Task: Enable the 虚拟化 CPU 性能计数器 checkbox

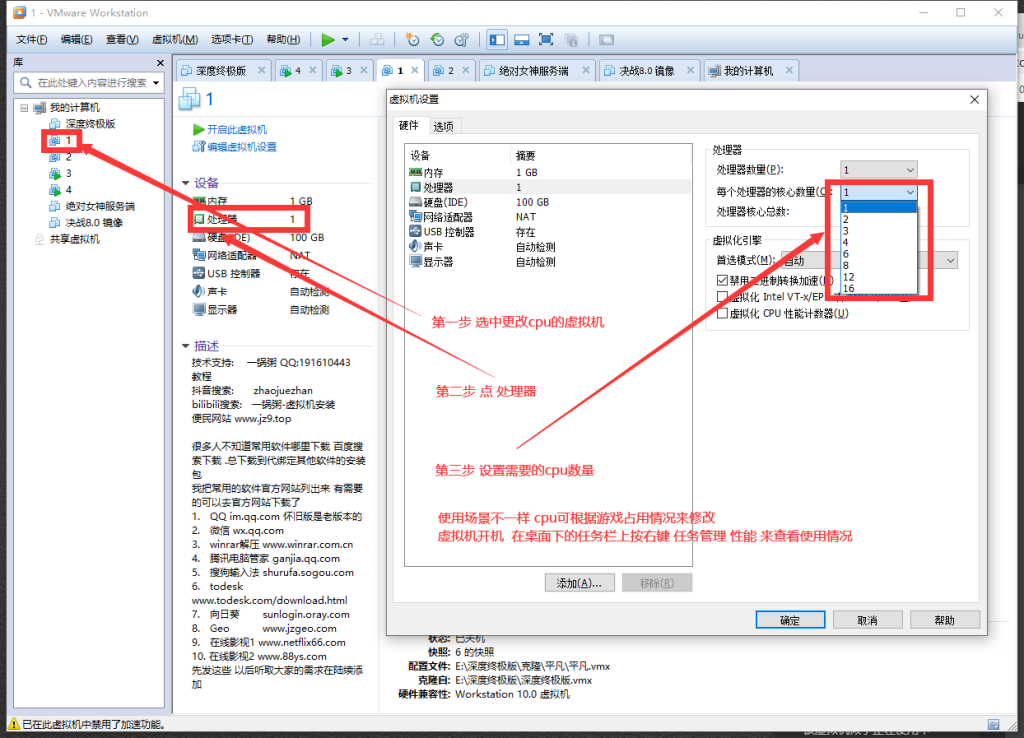Action: point(722,313)
